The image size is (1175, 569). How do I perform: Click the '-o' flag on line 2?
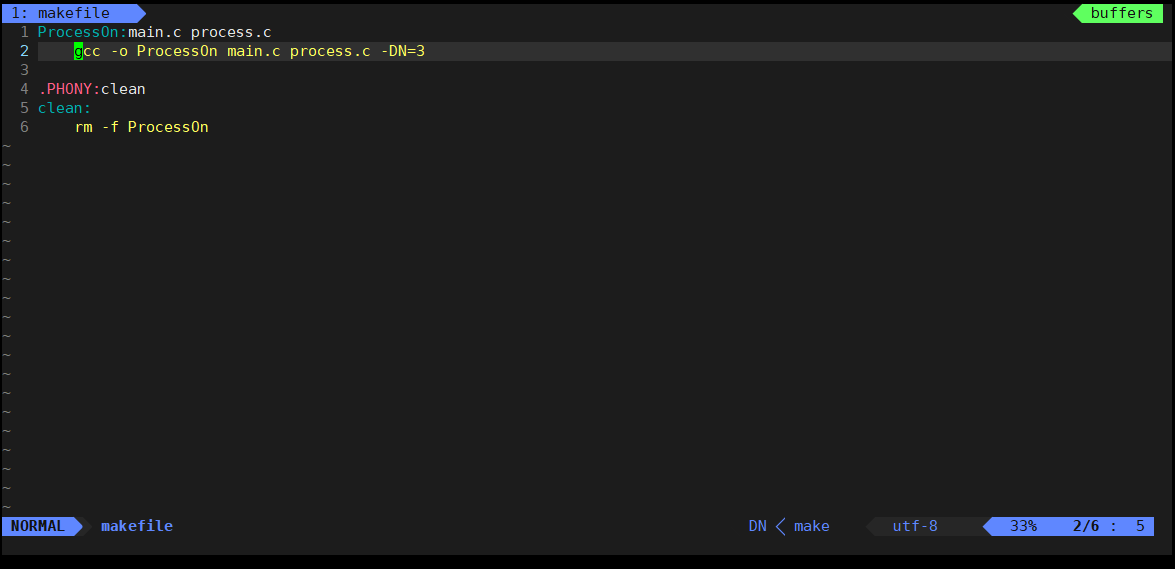pos(118,51)
